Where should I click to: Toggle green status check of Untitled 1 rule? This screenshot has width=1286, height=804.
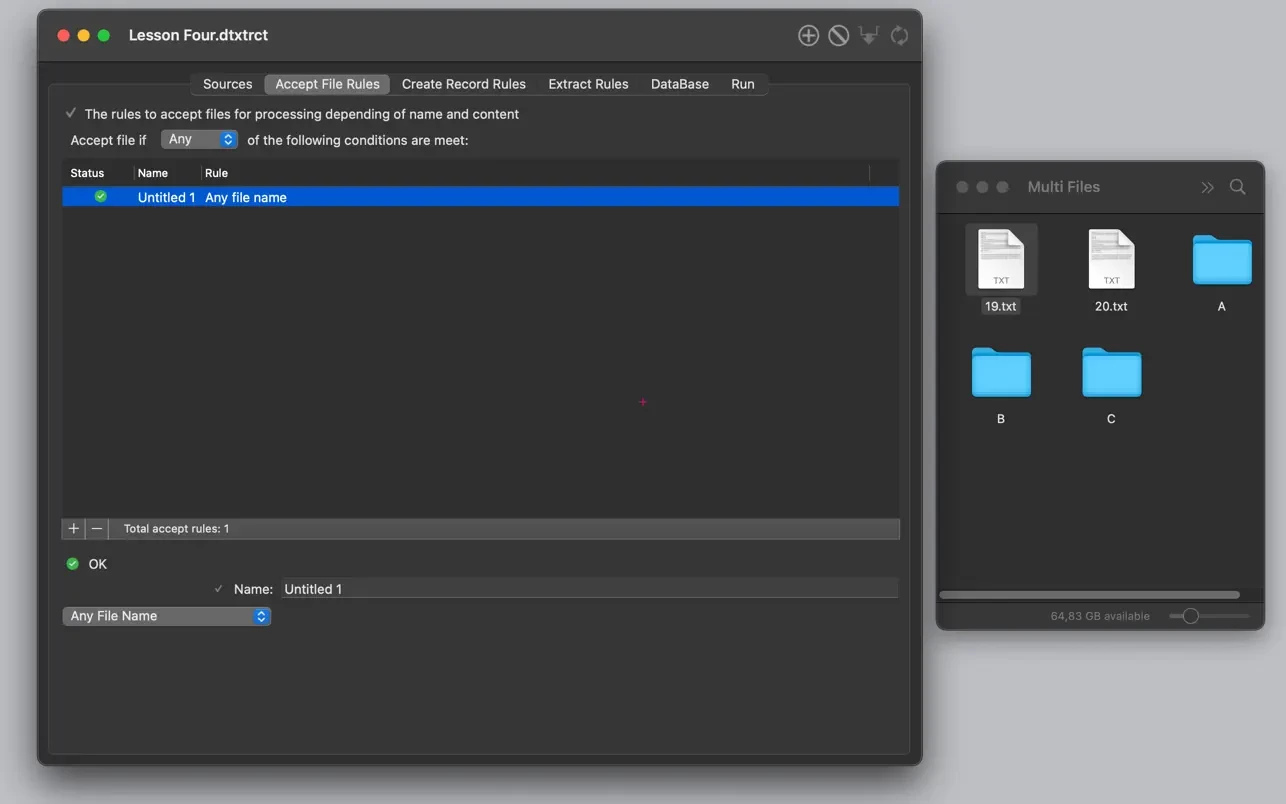(100, 197)
